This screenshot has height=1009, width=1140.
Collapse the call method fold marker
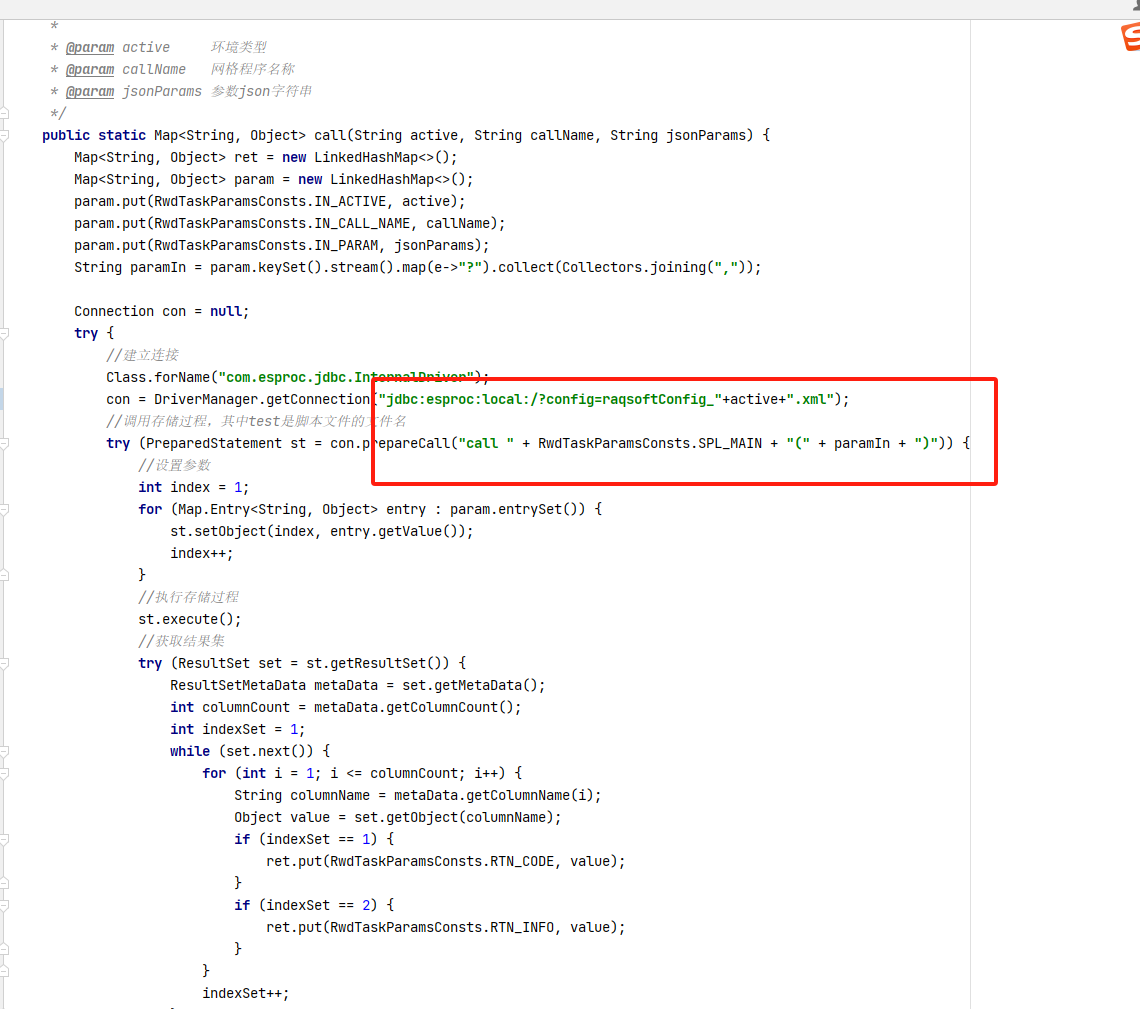[x=5, y=135]
